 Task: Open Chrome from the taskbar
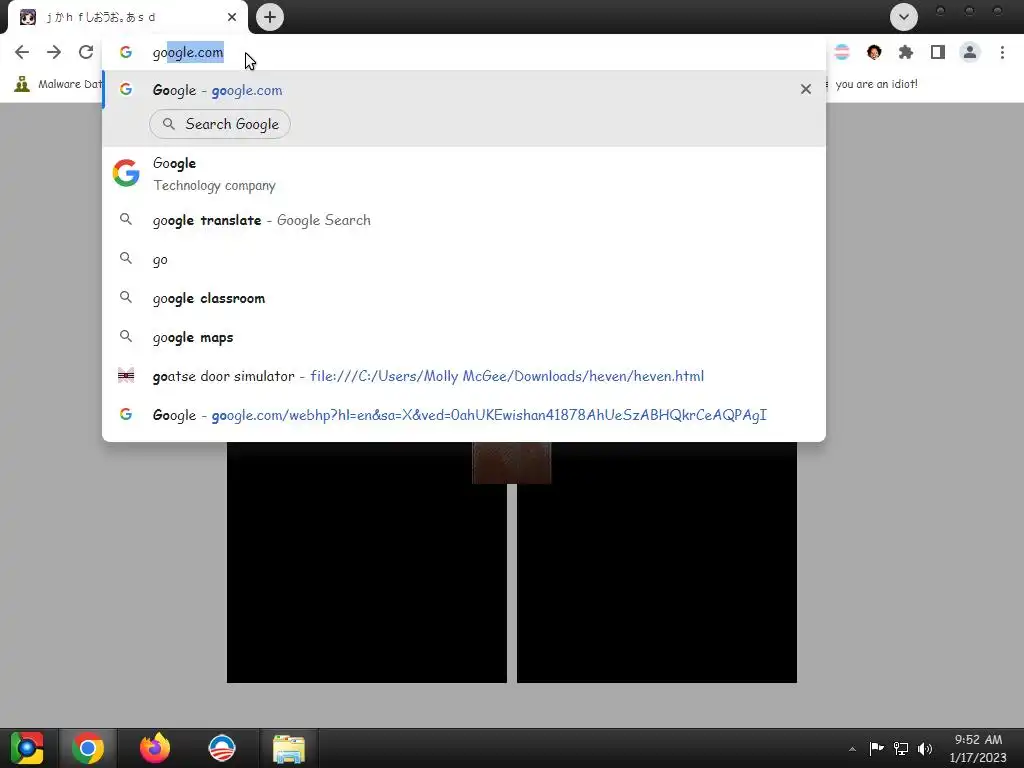[88, 748]
